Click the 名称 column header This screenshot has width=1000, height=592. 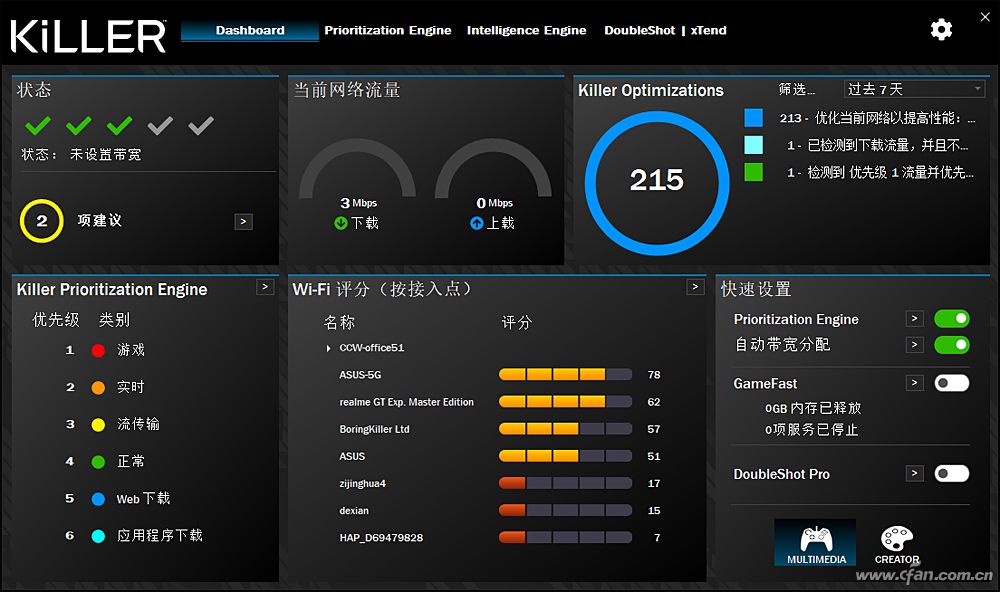pos(339,322)
